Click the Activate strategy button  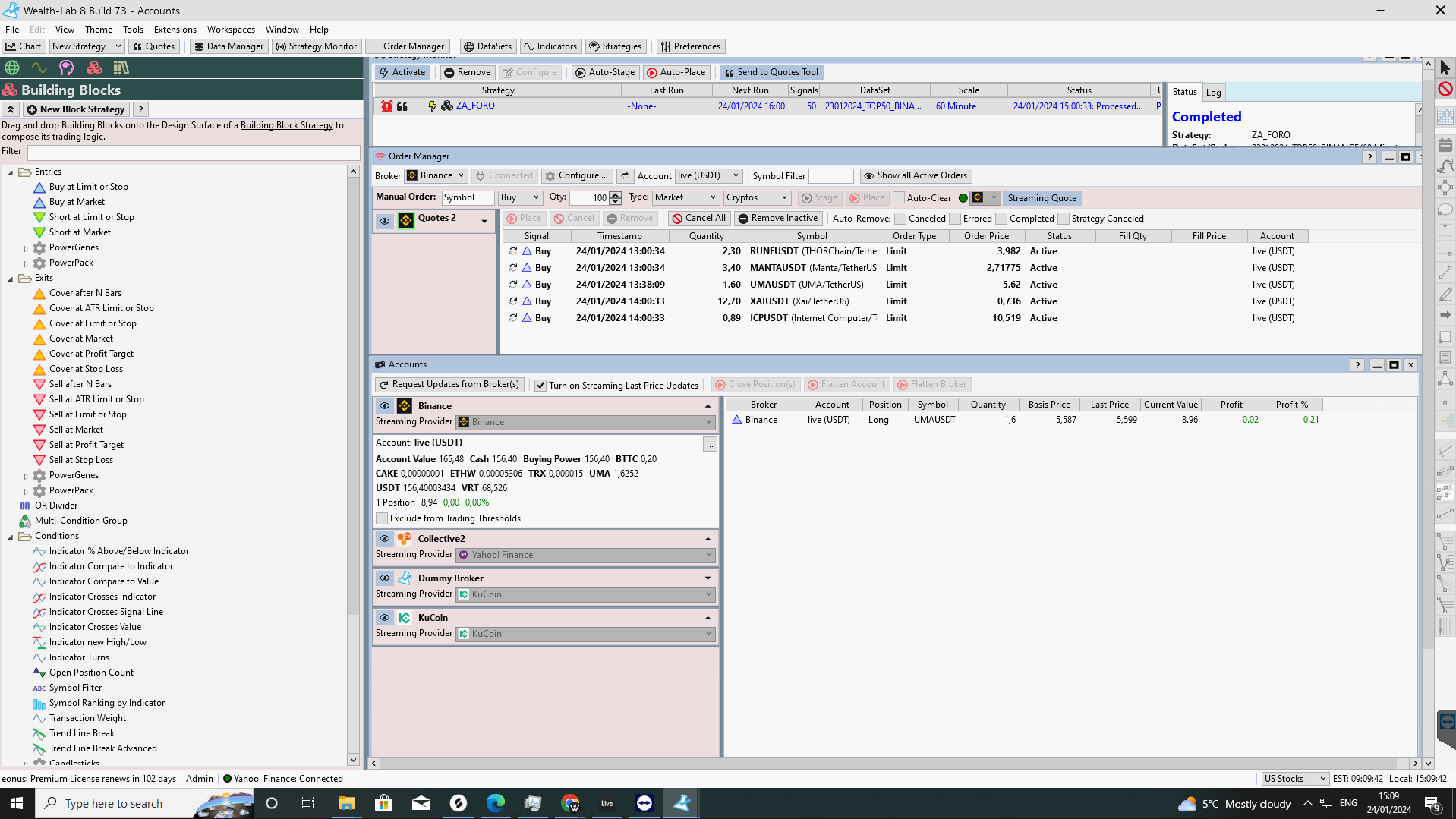[402, 73]
